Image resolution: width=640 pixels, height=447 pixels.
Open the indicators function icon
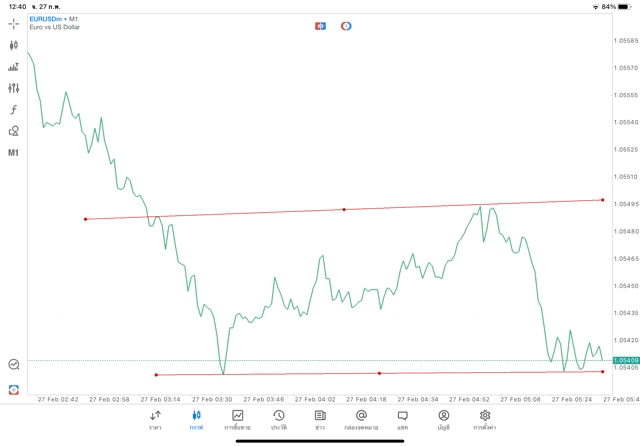coord(13,110)
